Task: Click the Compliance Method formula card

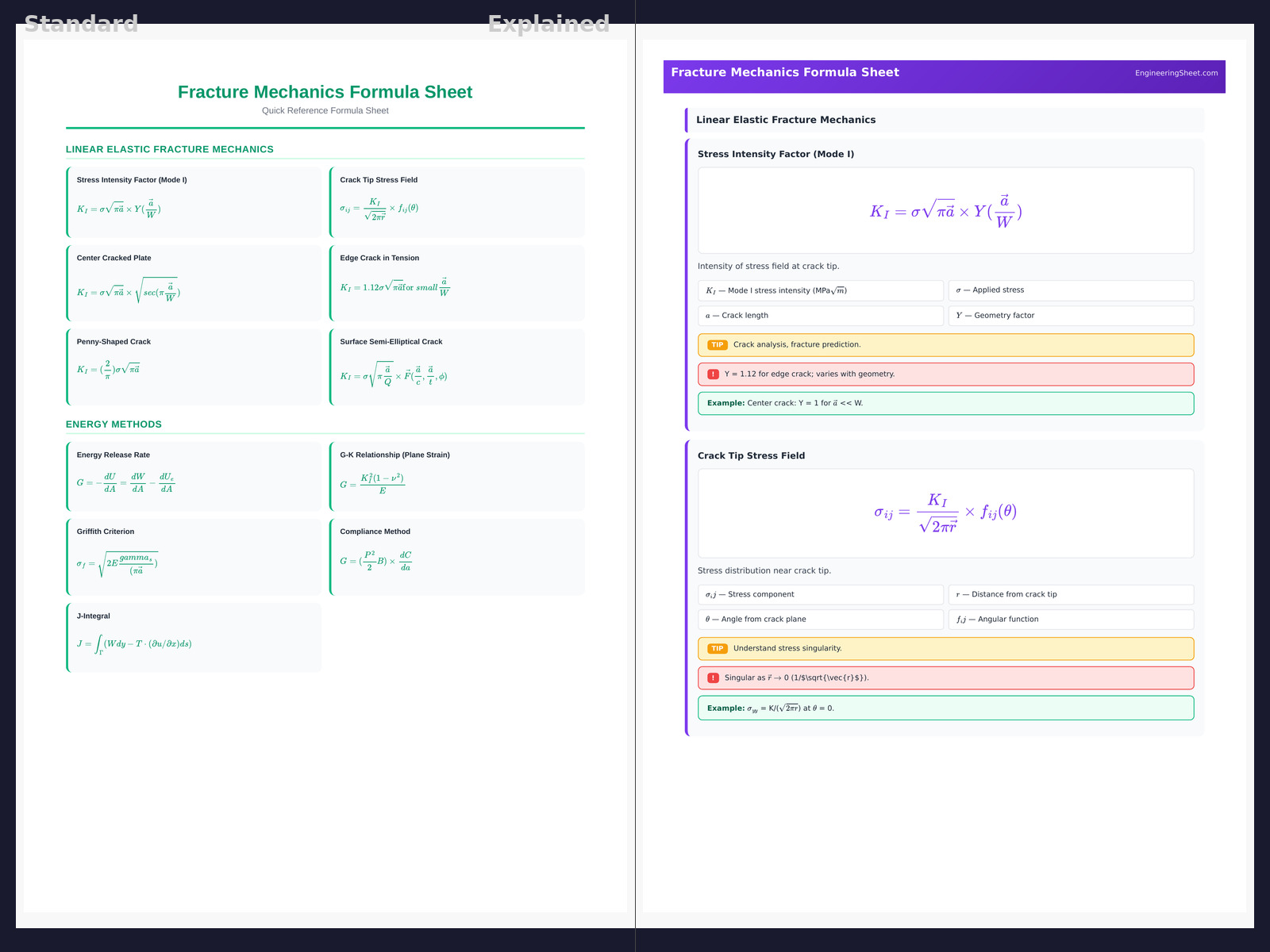Action: coord(457,557)
